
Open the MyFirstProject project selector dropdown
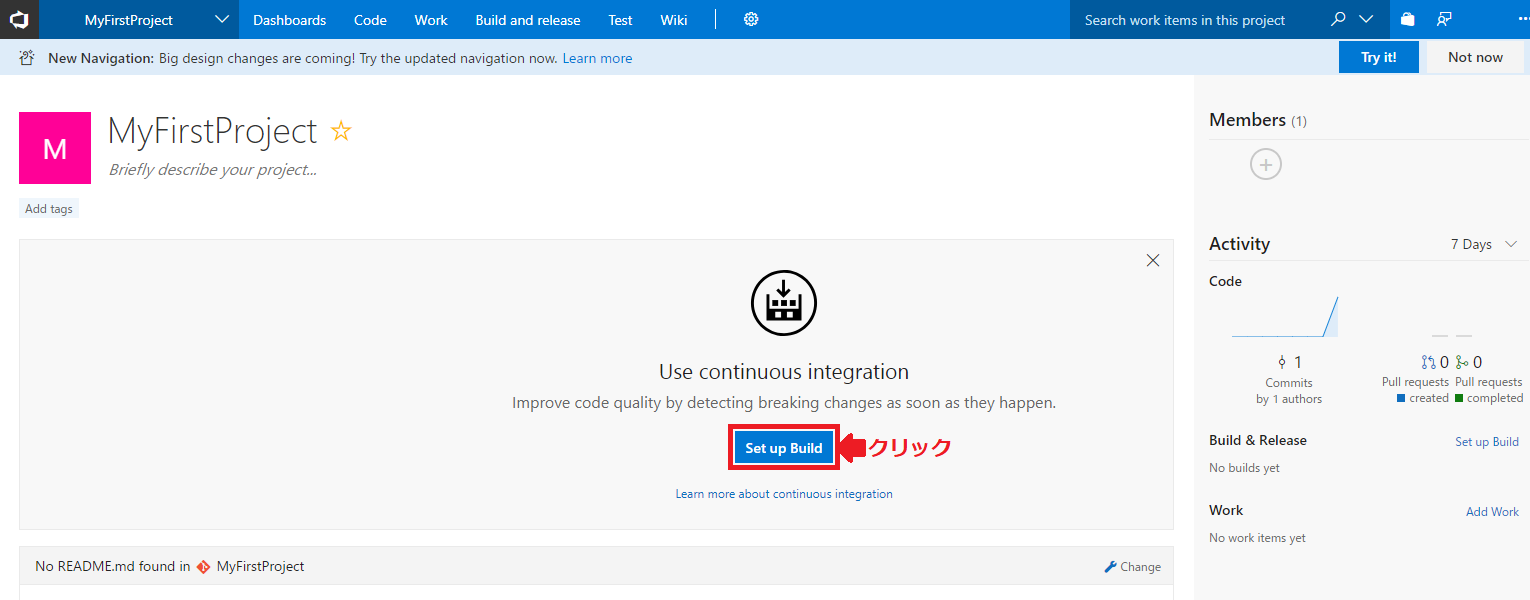[x=138, y=20]
